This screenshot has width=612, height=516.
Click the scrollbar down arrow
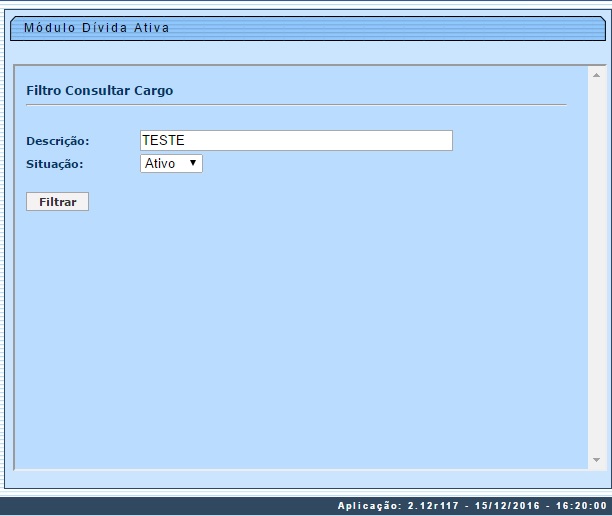[x=596, y=459]
